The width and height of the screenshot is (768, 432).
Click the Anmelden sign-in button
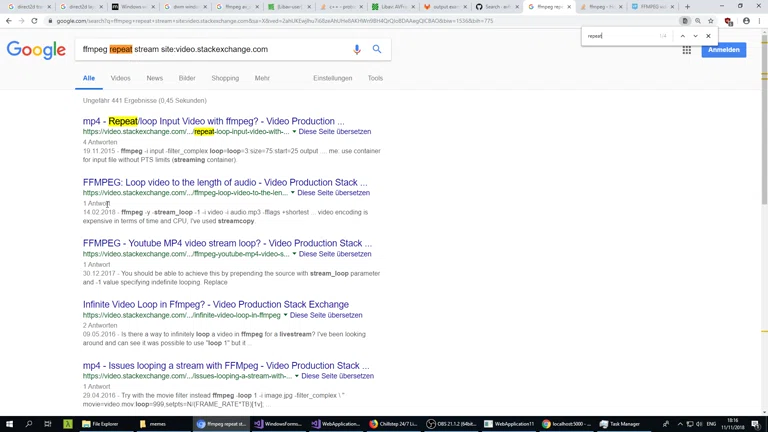tap(723, 50)
